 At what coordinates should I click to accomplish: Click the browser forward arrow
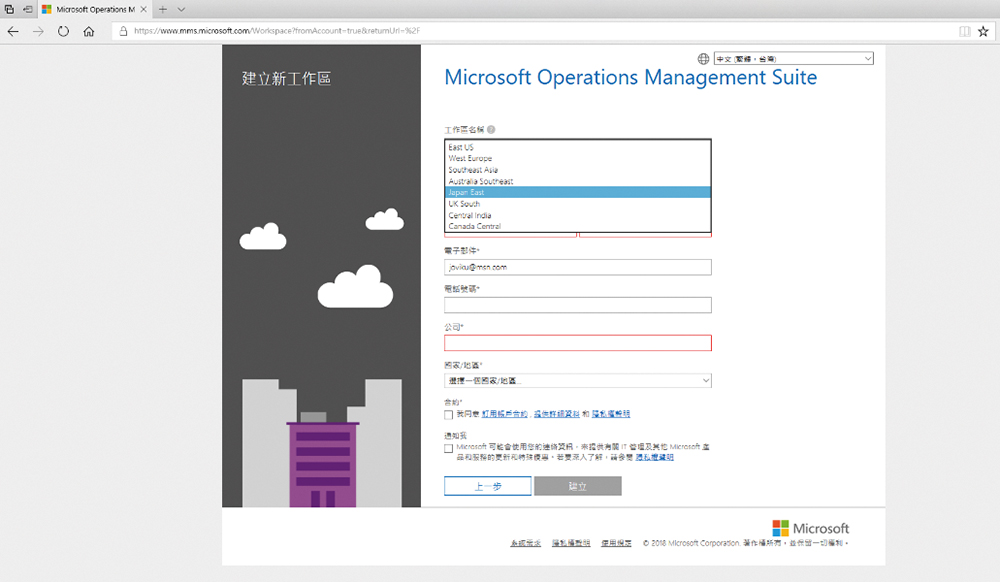coord(38,31)
